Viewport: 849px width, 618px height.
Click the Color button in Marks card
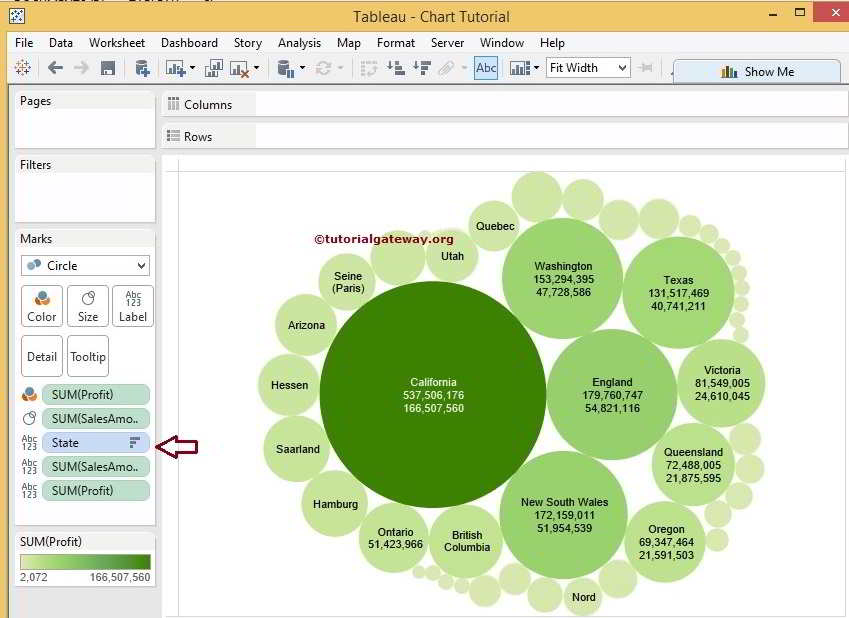point(42,306)
